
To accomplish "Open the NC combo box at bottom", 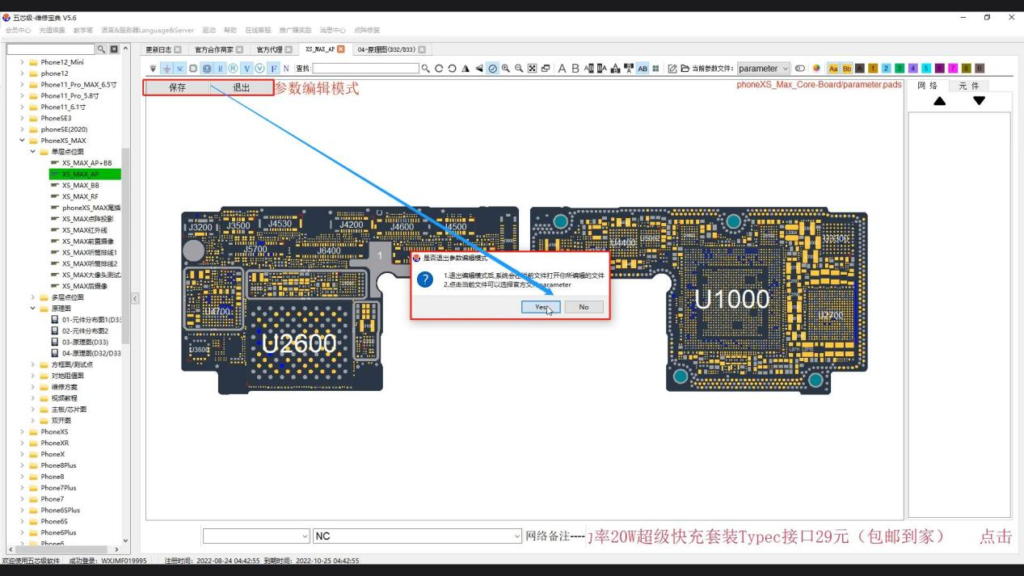I will coord(417,536).
